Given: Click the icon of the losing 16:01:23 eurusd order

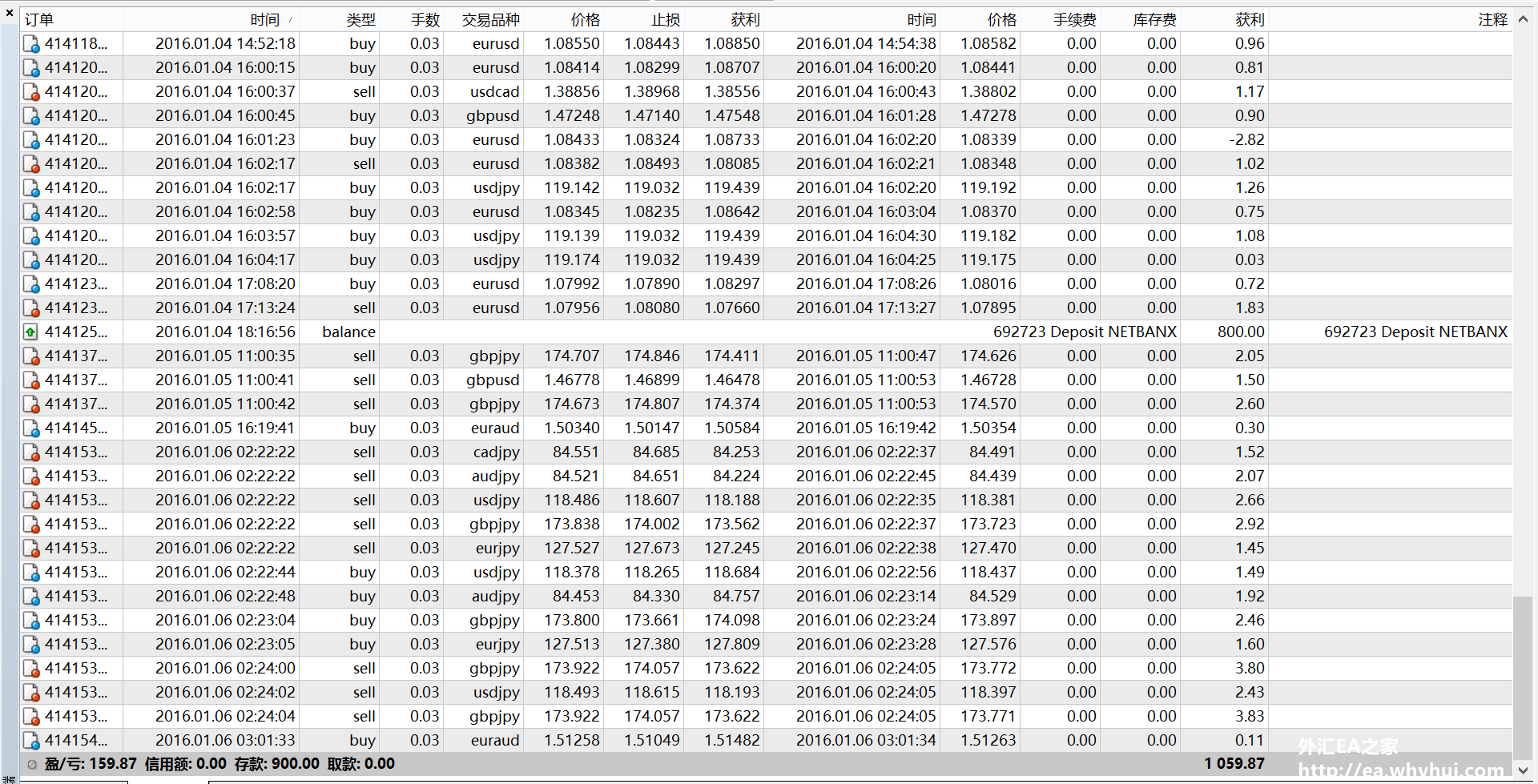Looking at the screenshot, I should (x=31, y=140).
